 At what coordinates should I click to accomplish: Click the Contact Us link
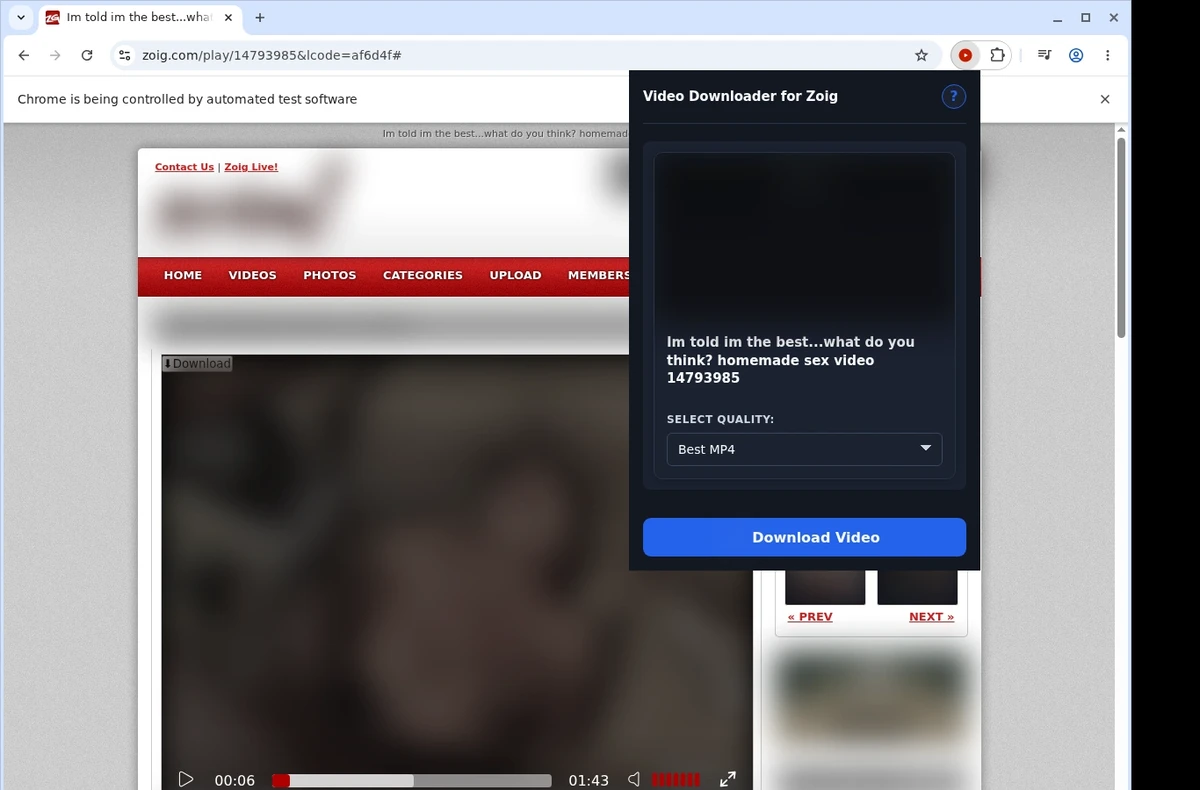pyautogui.click(x=184, y=167)
